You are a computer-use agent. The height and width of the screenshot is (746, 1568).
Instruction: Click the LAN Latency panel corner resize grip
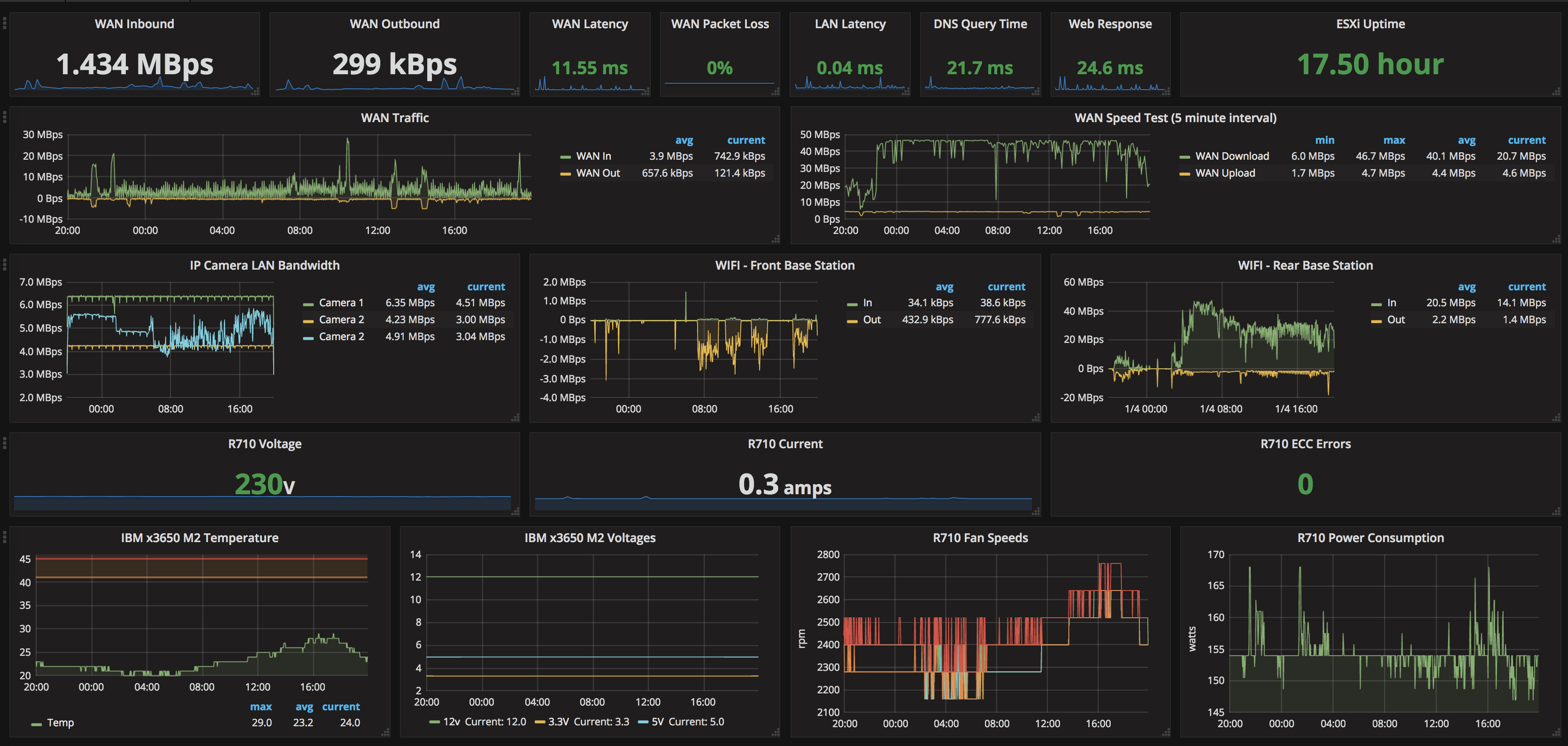[906, 92]
